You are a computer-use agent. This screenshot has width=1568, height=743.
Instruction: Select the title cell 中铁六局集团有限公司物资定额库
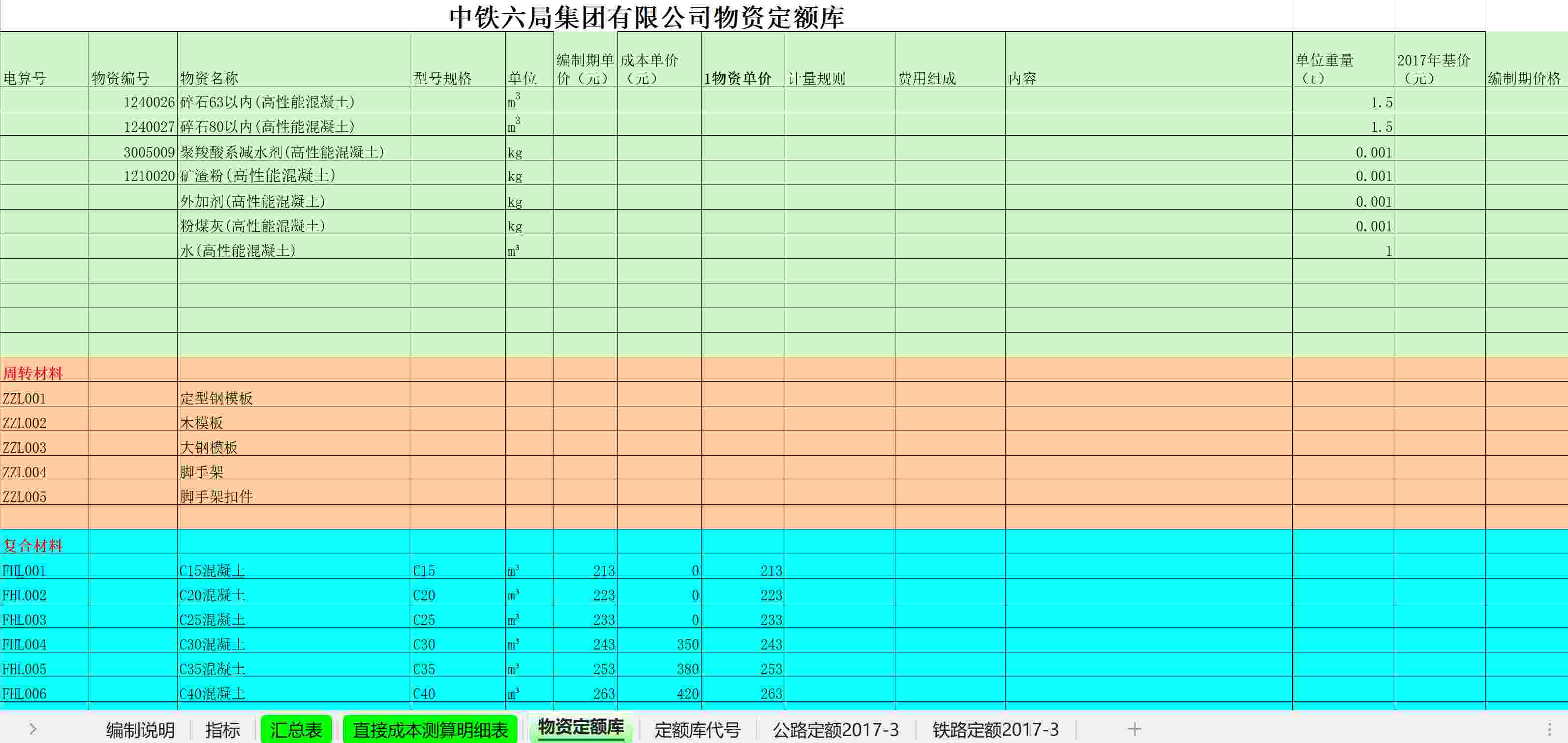tap(646, 16)
